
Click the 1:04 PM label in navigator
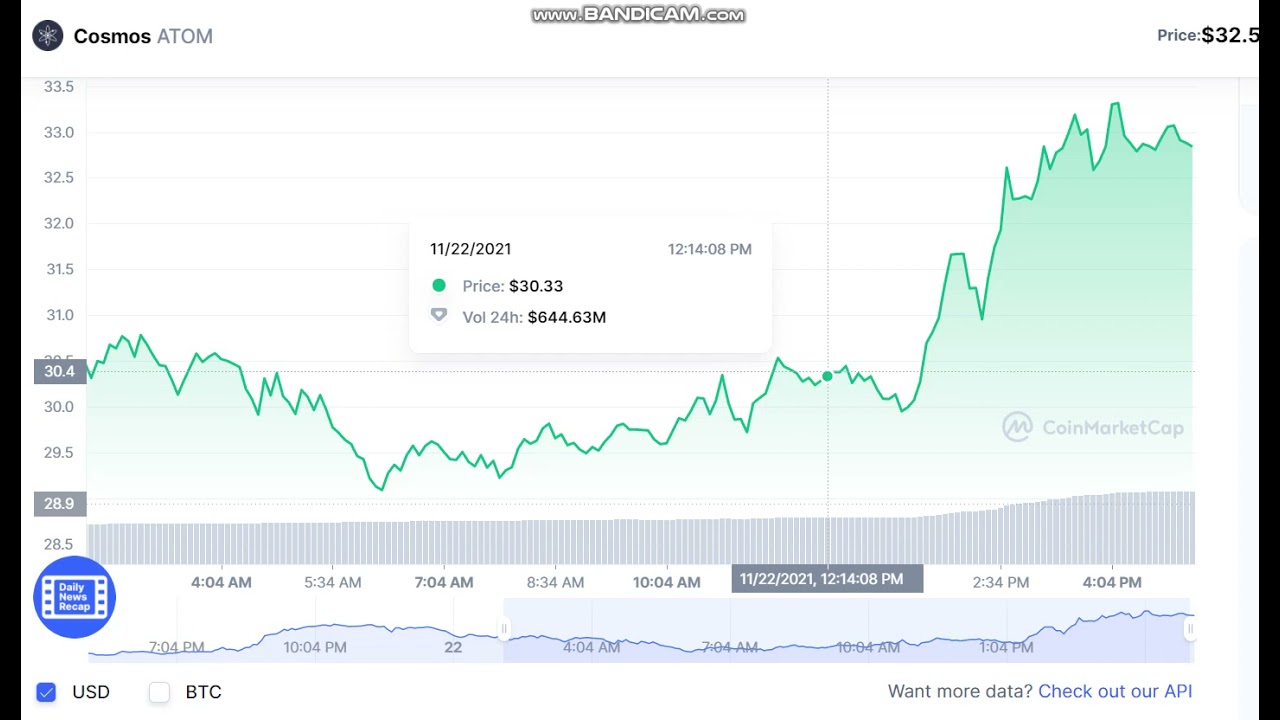click(1006, 647)
